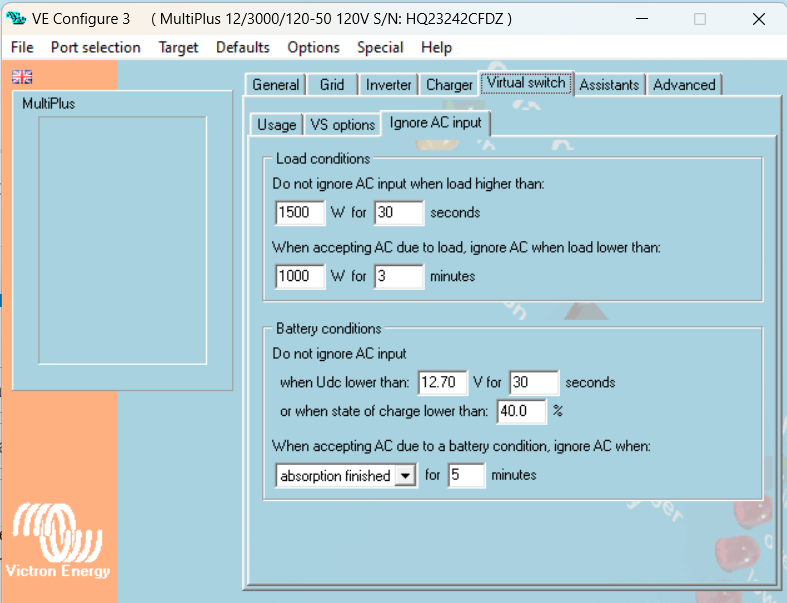Screen dimensions: 787x603
Task: Open the Defaults menu
Action: (x=242, y=47)
